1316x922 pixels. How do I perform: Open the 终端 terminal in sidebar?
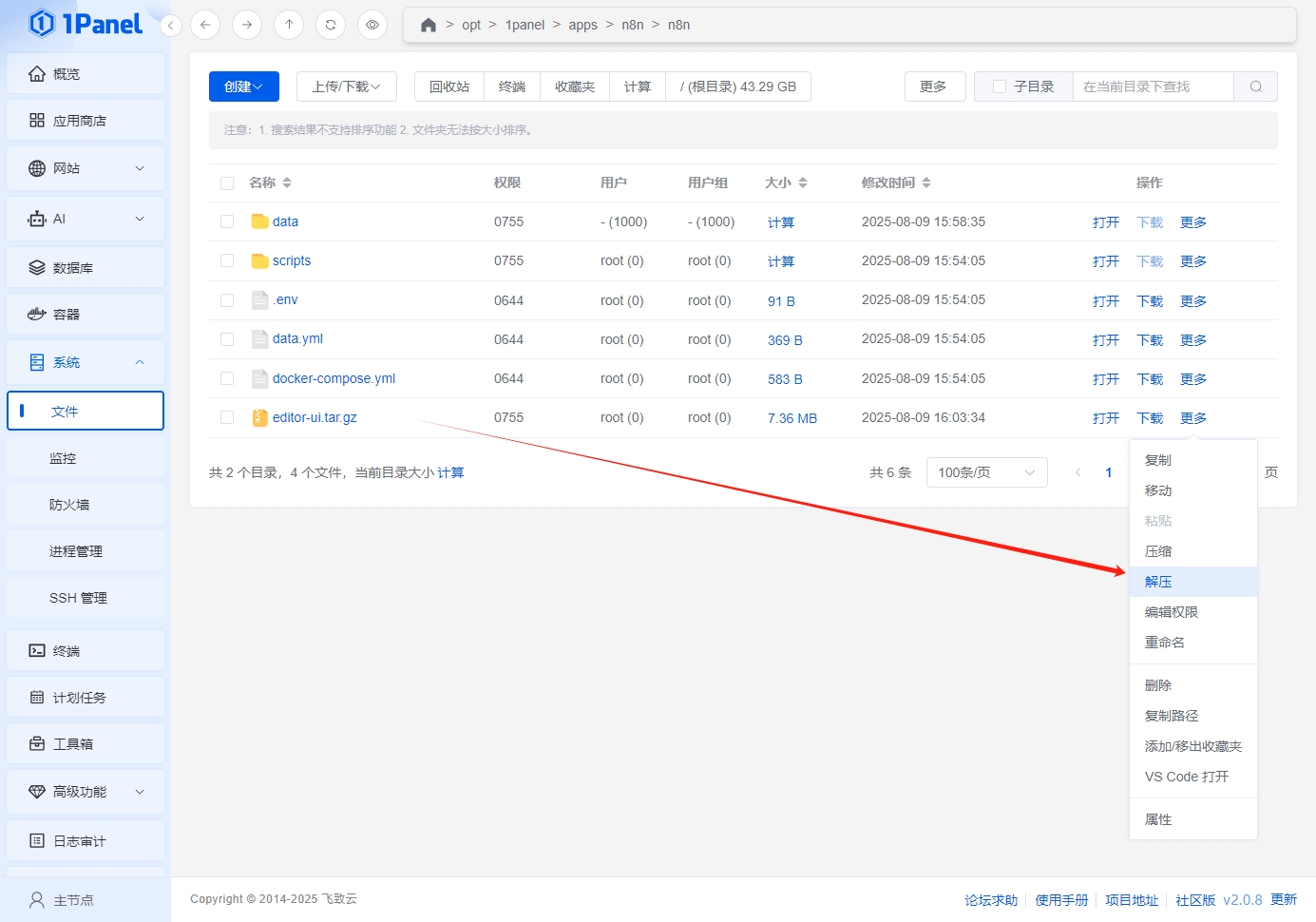(x=86, y=651)
